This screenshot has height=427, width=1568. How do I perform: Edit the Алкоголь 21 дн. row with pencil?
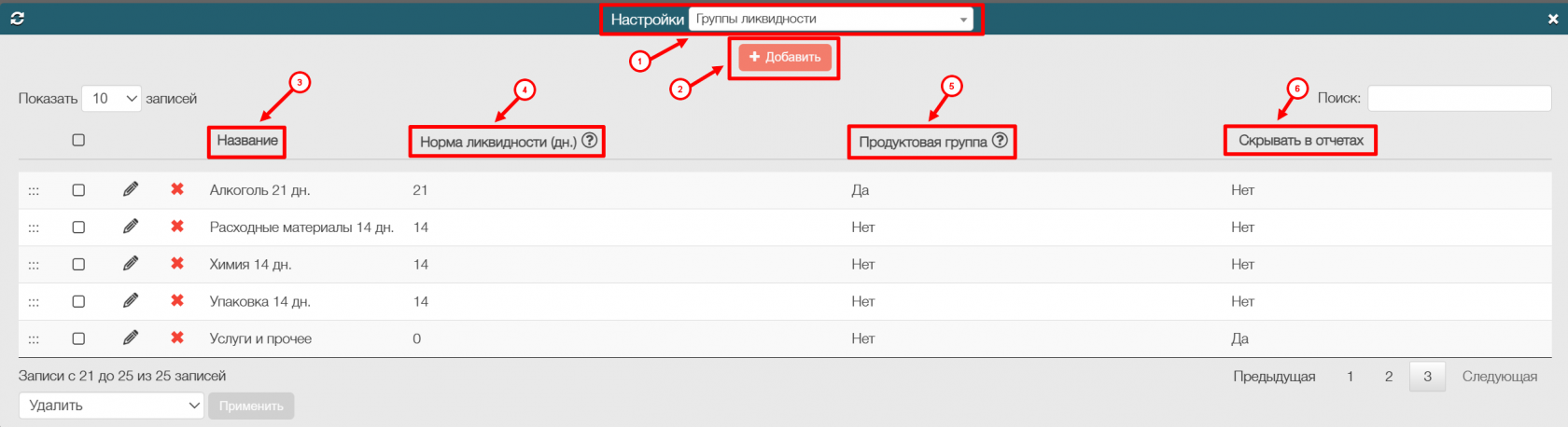coord(131,189)
